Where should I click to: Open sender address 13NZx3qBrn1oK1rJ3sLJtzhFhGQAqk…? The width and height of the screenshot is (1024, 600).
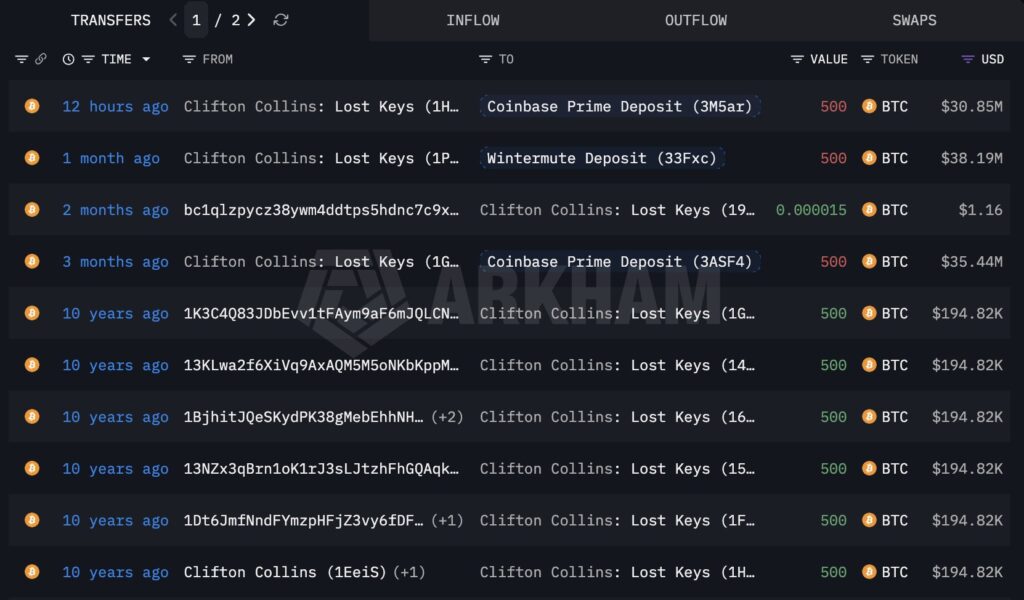click(321, 469)
